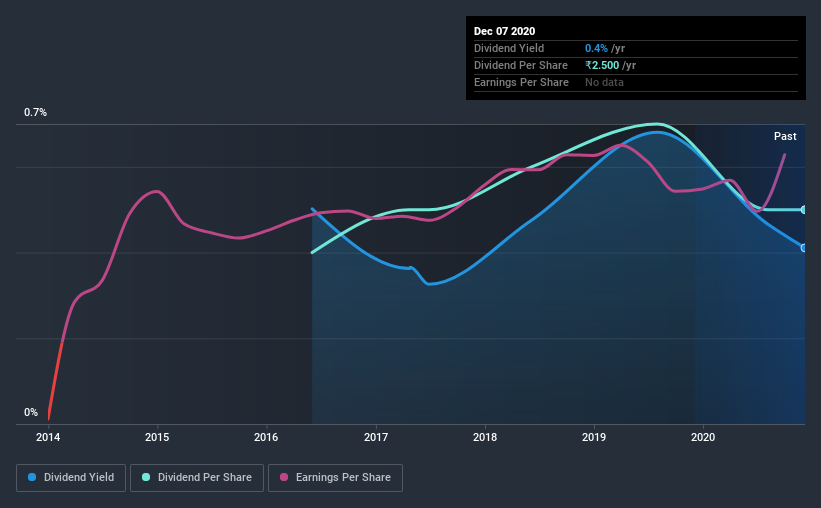Click the 2017 x-axis label
This screenshot has height=508, width=821.
point(376,437)
